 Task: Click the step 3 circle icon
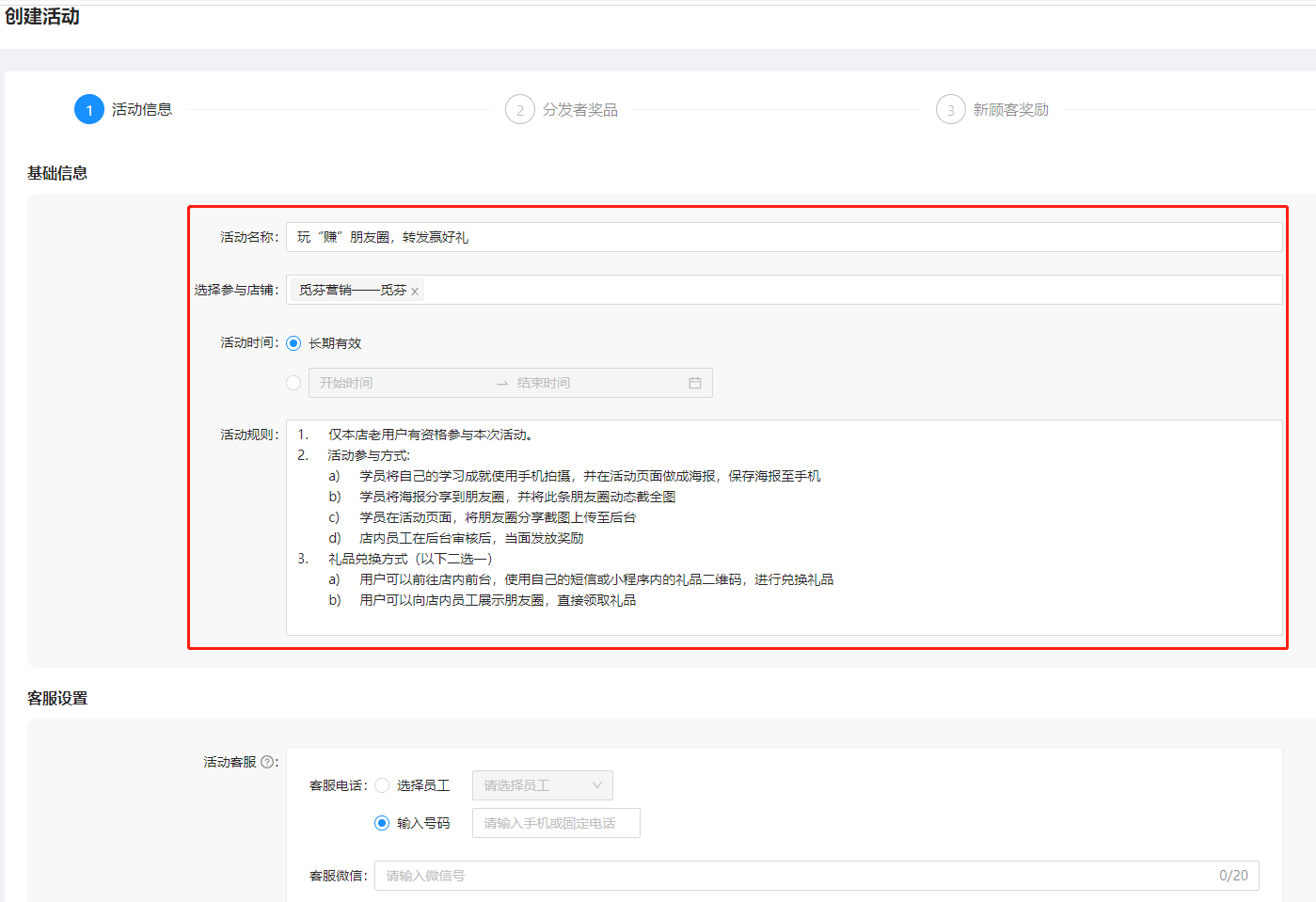click(953, 109)
